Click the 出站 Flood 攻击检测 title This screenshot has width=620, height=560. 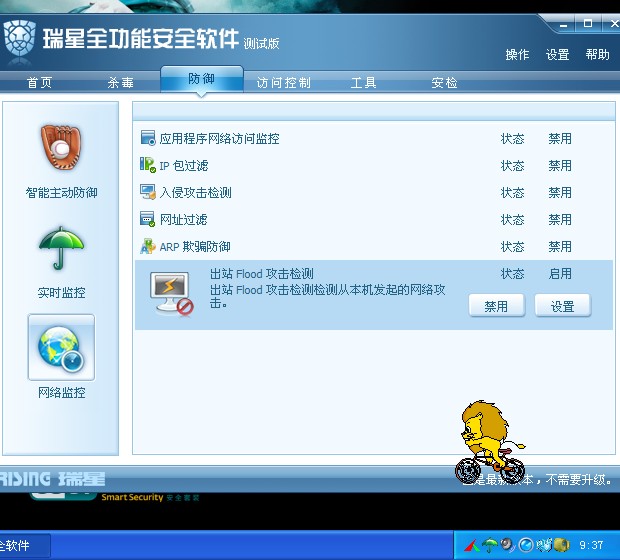[x=261, y=274]
